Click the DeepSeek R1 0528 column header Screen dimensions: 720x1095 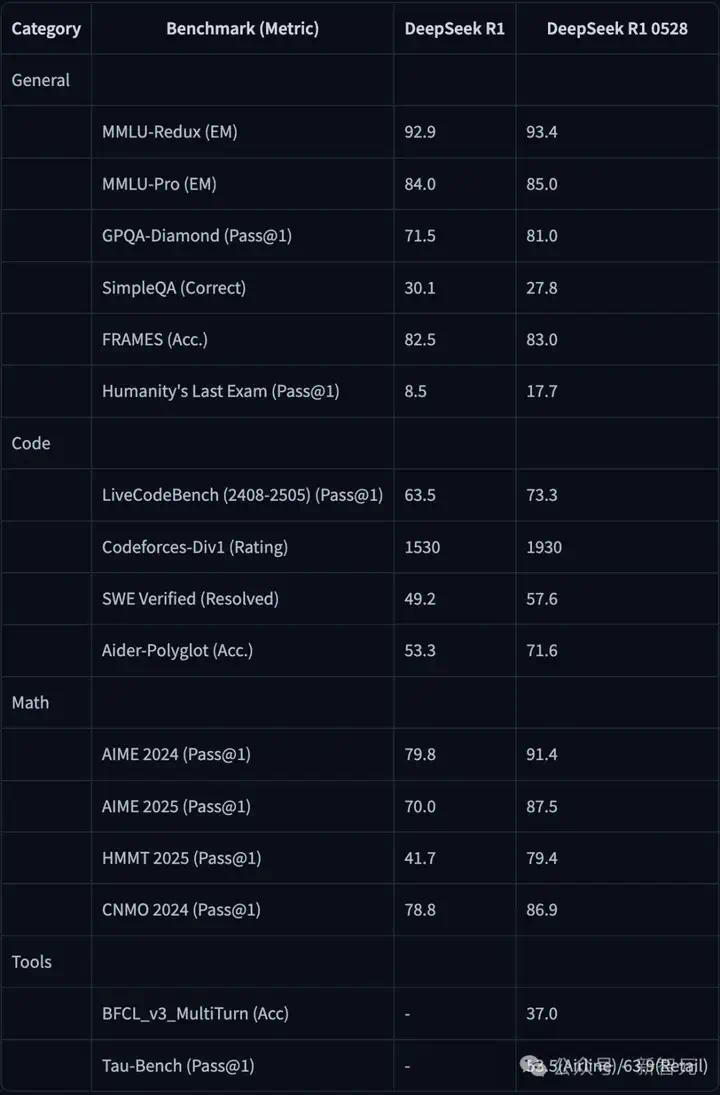coord(617,29)
